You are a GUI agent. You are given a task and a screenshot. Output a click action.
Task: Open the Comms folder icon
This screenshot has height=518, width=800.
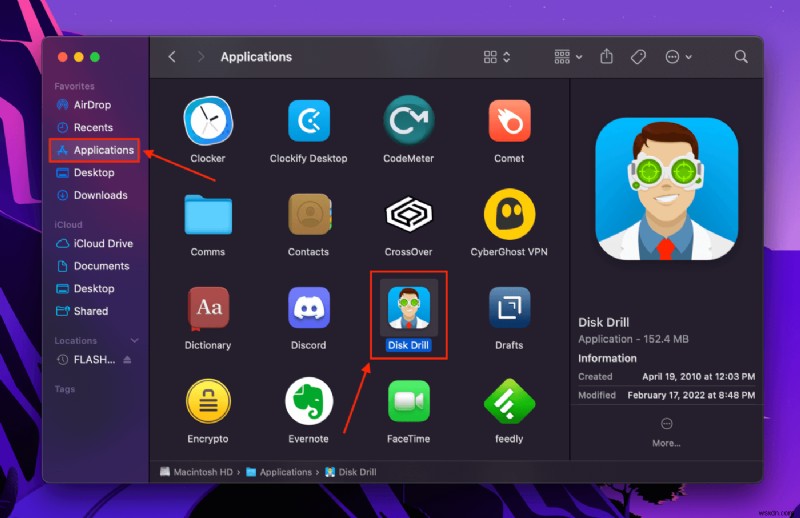click(208, 215)
